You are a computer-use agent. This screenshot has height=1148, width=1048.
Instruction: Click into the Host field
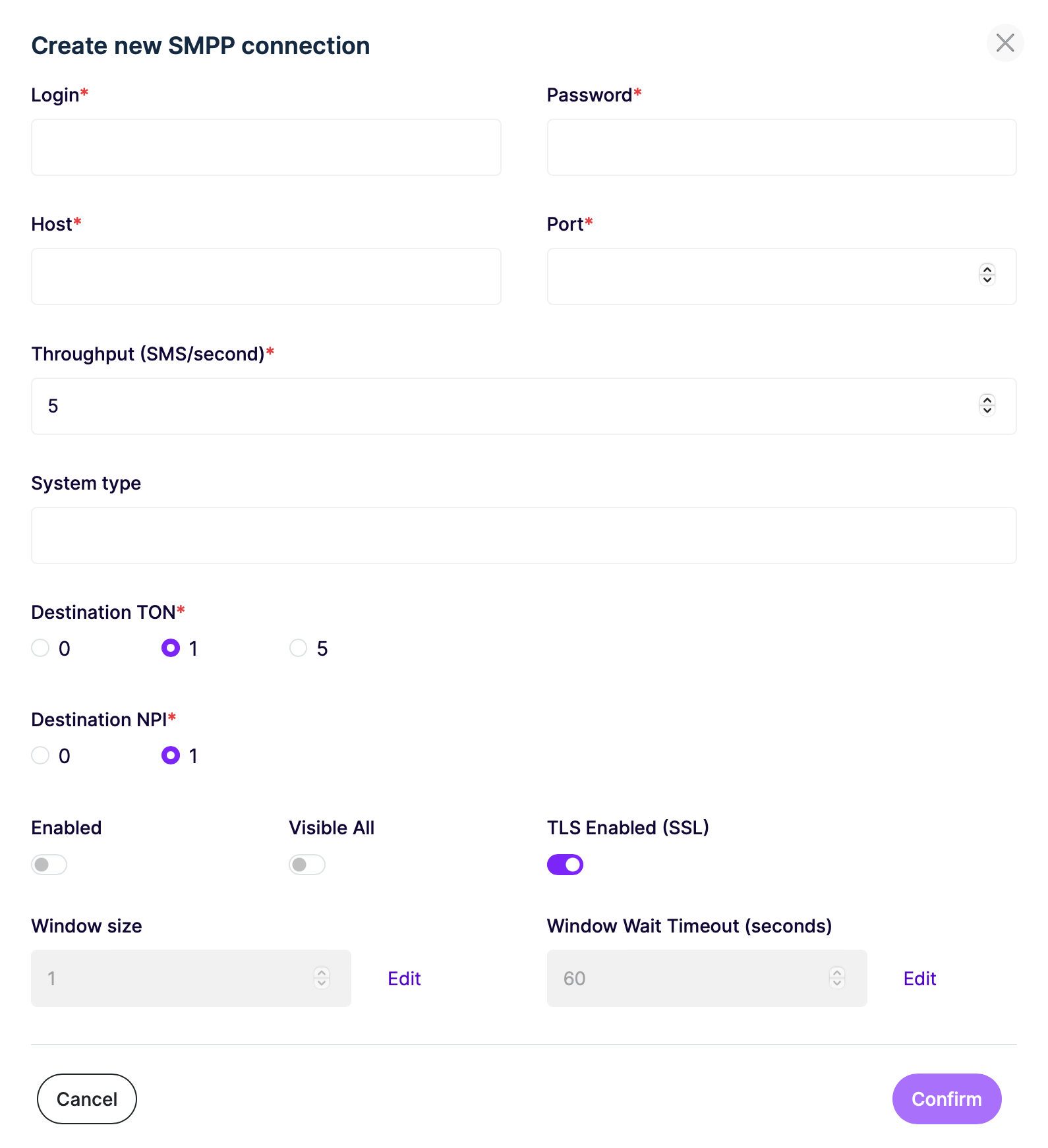coord(266,277)
